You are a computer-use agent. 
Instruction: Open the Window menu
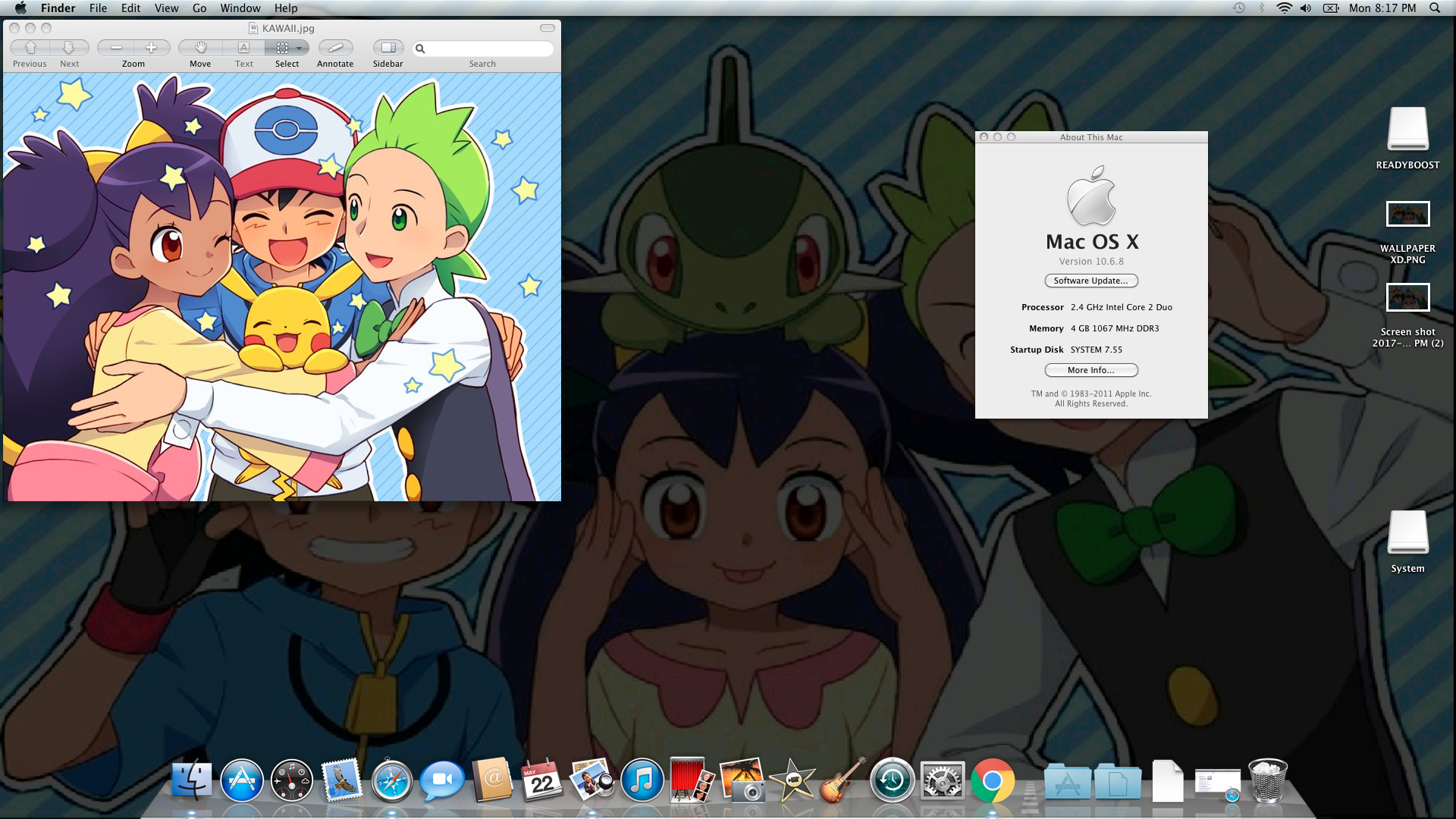(240, 8)
